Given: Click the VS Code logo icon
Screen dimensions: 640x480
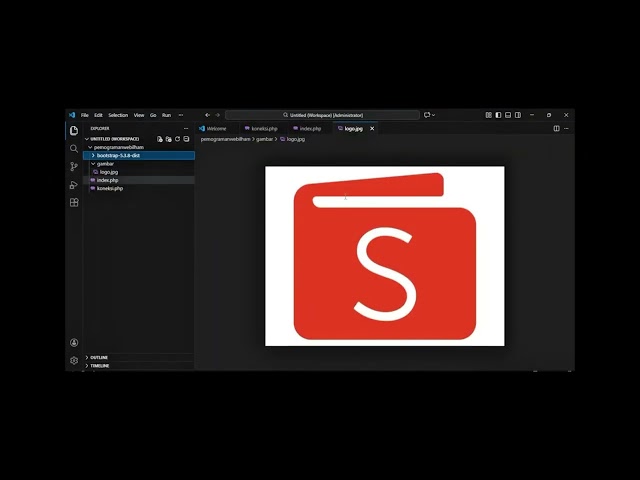Looking at the screenshot, I should pos(72,115).
